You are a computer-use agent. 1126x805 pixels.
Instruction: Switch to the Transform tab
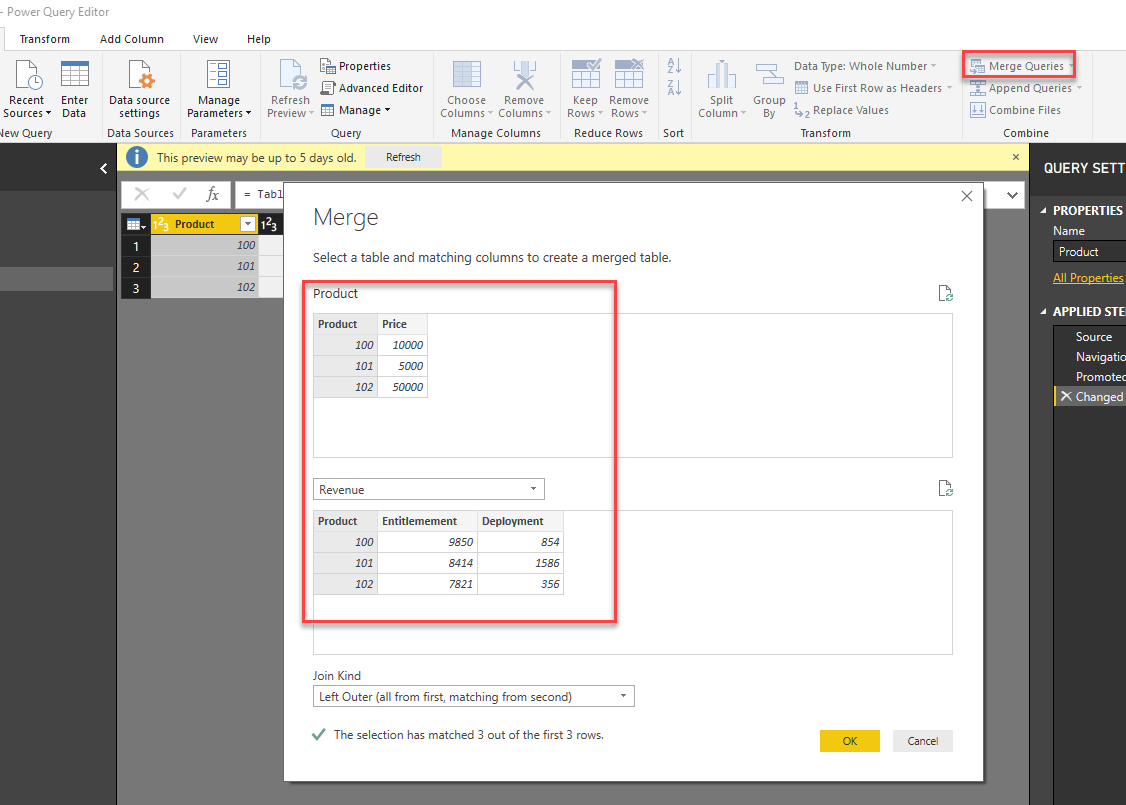coord(45,39)
